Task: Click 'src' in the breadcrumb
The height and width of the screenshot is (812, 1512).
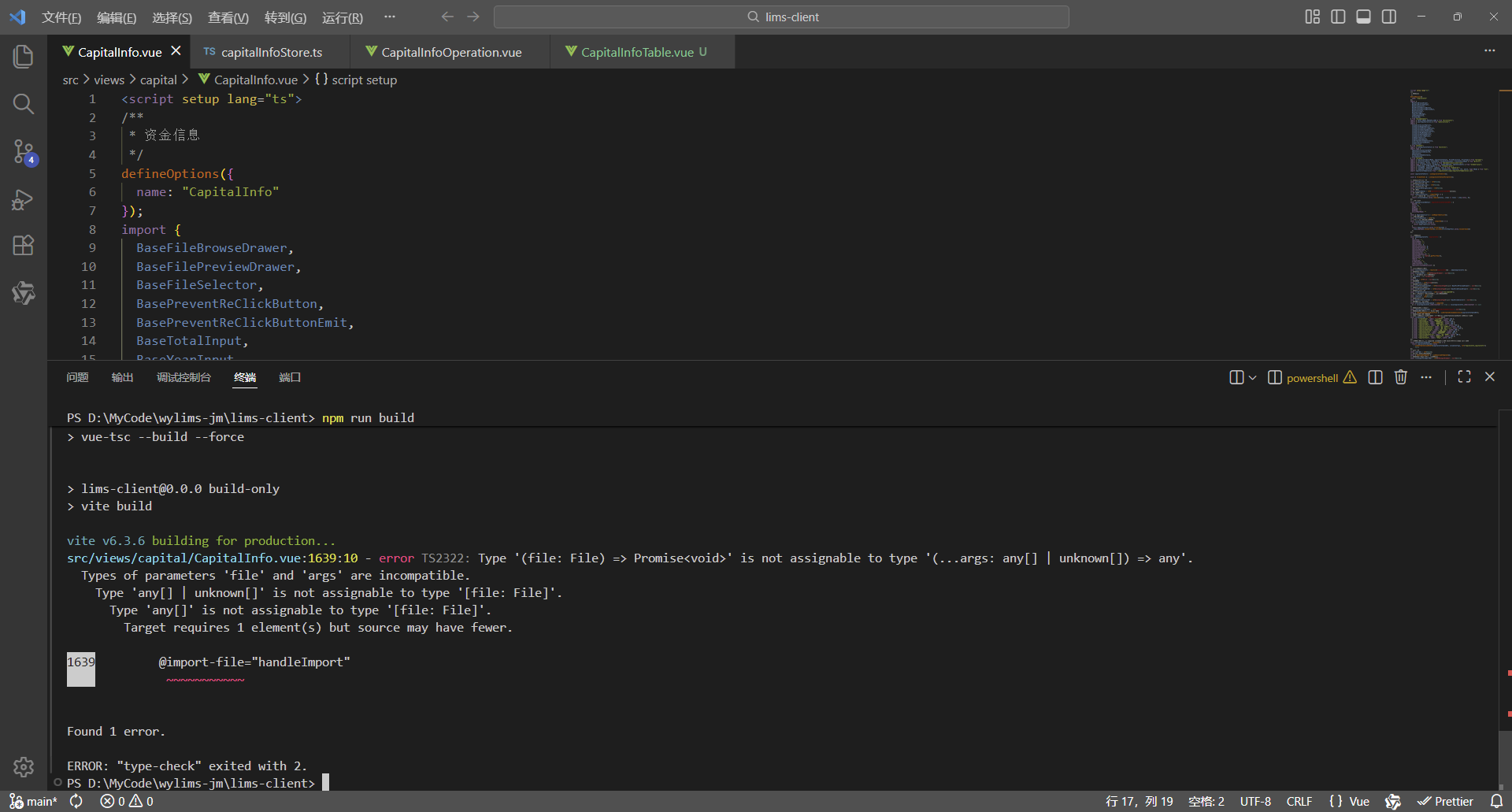Action: click(71, 80)
